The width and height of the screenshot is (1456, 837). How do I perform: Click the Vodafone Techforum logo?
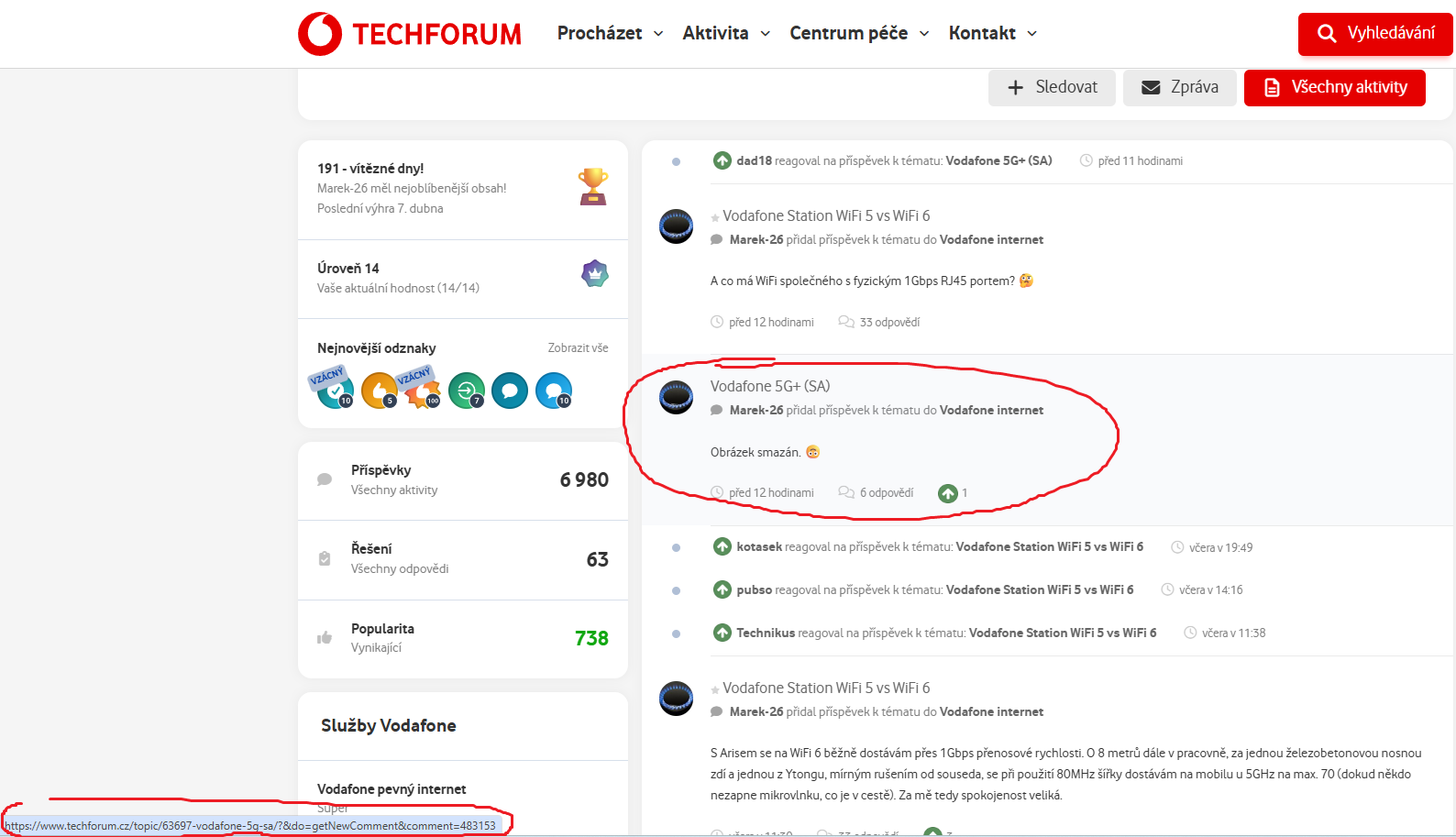(410, 34)
